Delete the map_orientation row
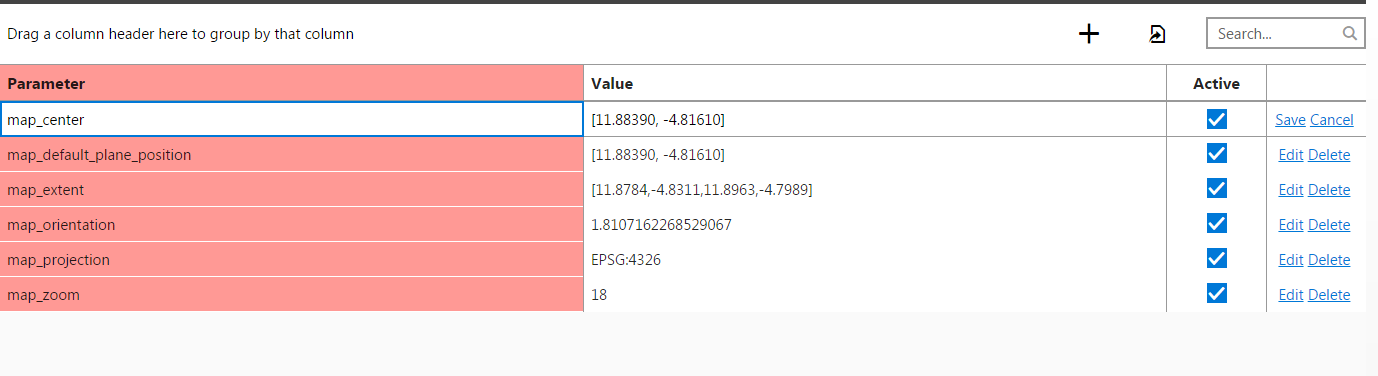This screenshot has width=1378, height=376. pyautogui.click(x=1329, y=225)
